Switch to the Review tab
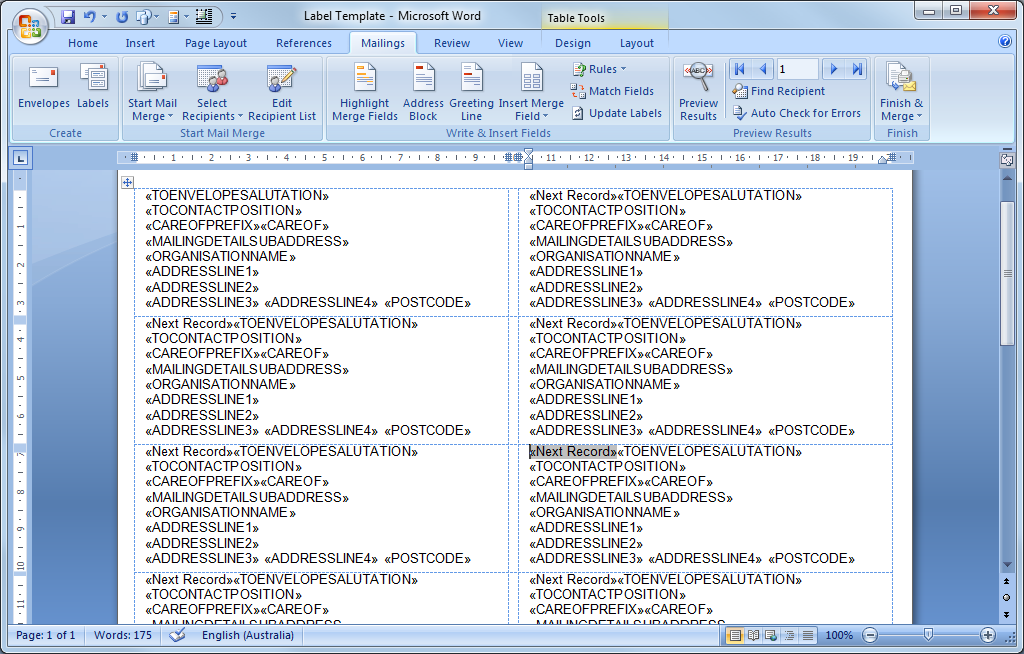The image size is (1024, 654). click(452, 43)
